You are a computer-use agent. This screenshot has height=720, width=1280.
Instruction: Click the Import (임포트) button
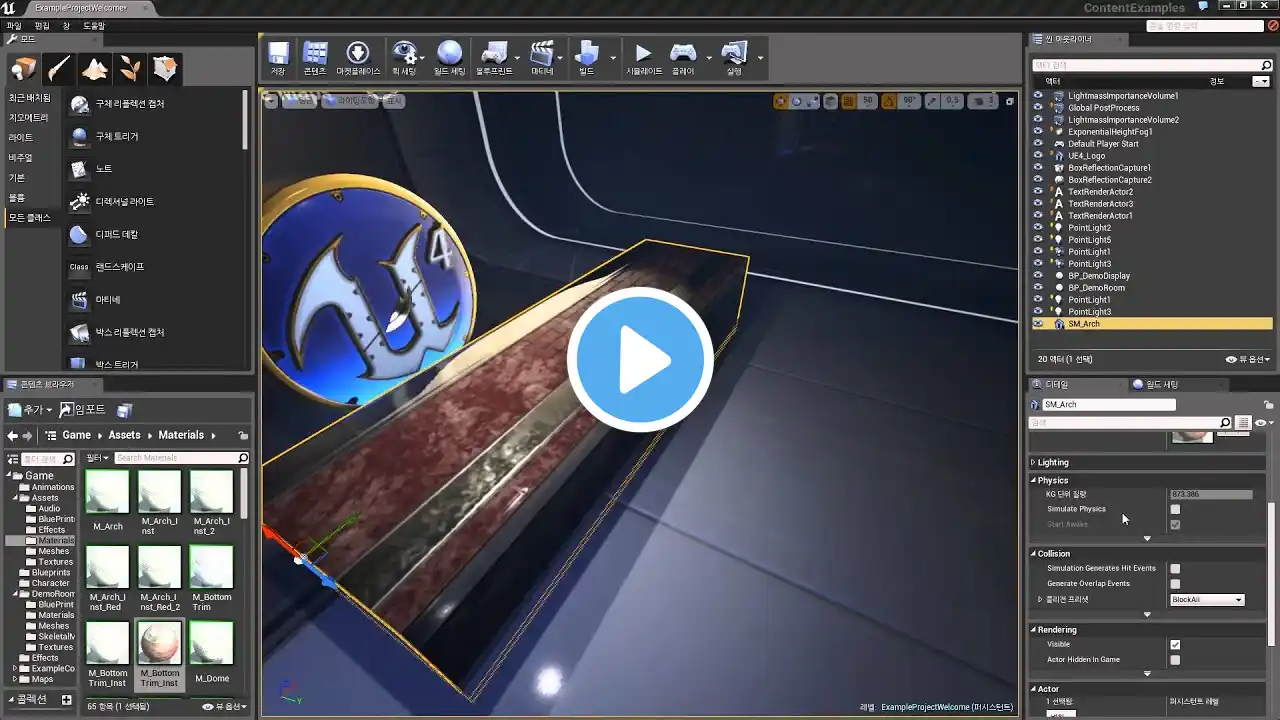tap(83, 410)
